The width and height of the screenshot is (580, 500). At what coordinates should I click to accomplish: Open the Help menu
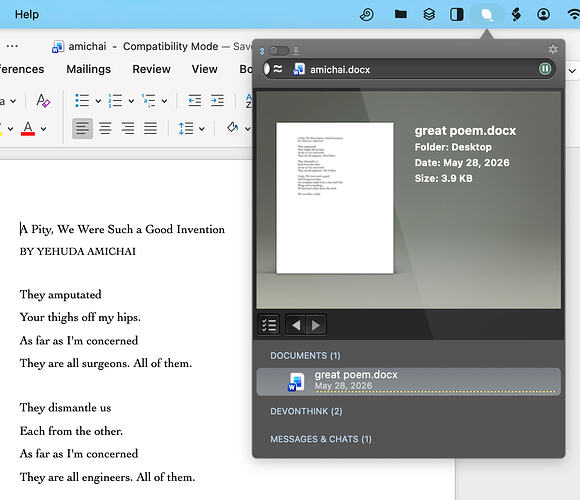[27, 14]
